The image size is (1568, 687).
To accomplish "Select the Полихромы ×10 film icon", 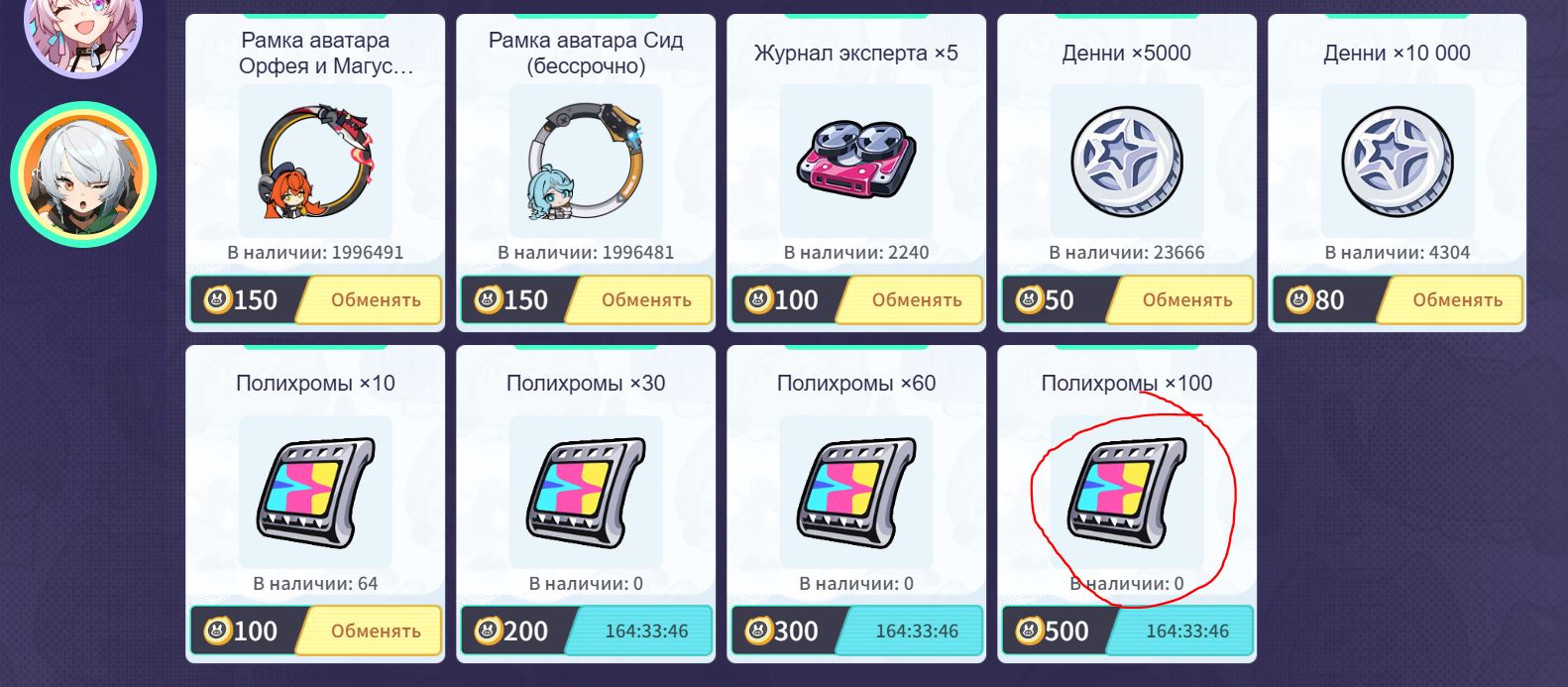I will tap(315, 492).
